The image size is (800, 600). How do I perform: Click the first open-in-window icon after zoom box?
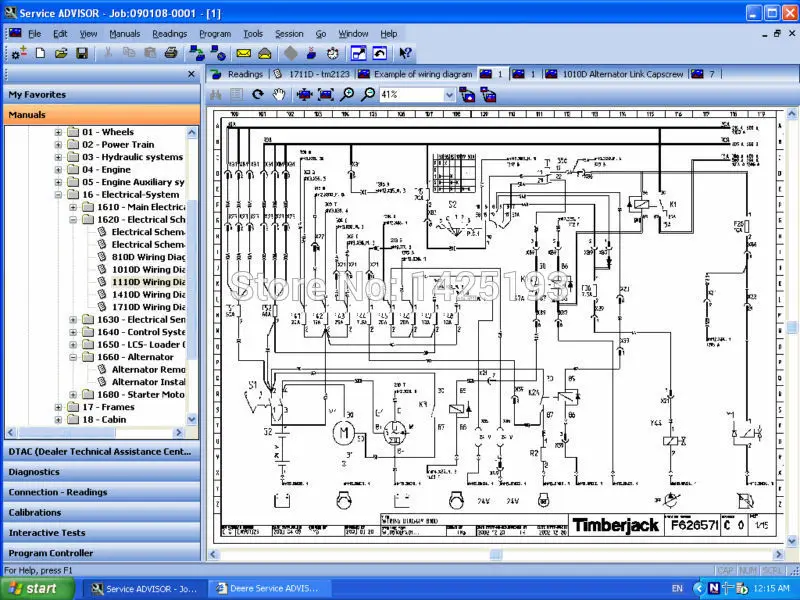click(467, 95)
